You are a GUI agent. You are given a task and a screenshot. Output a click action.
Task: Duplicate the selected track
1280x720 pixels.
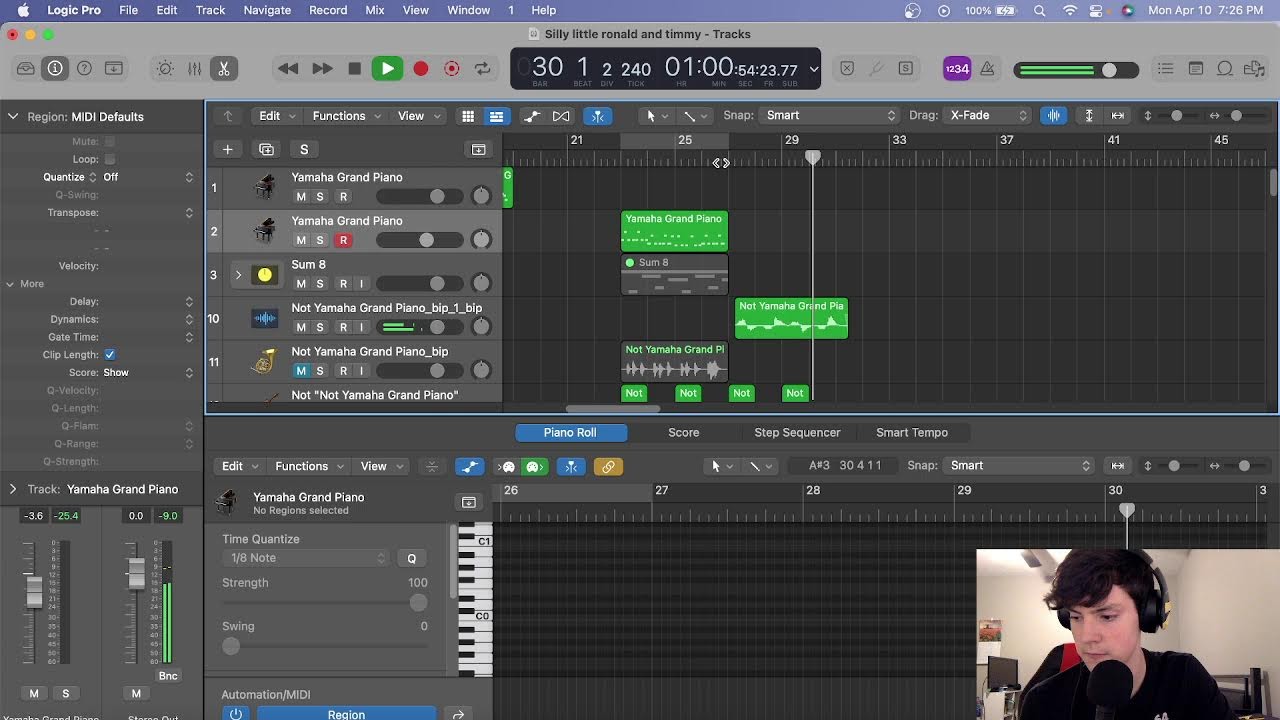coord(266,149)
